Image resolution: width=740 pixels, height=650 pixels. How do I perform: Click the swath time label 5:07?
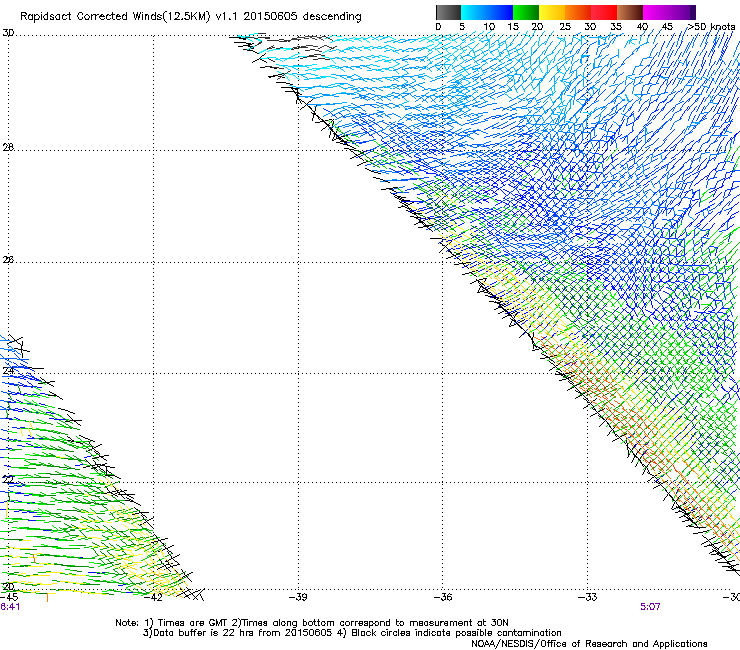coord(650,607)
